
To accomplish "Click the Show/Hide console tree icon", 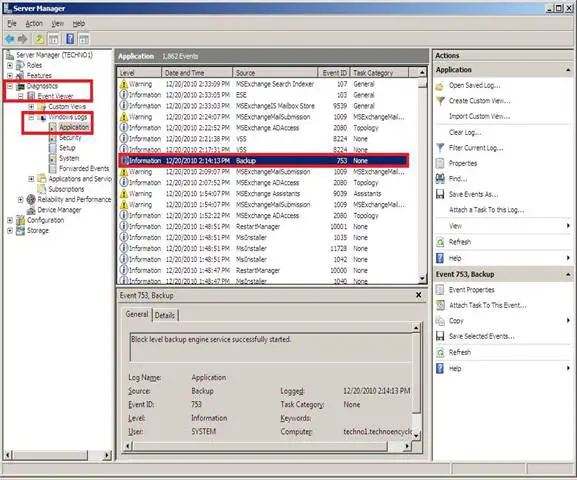I will [x=54, y=39].
